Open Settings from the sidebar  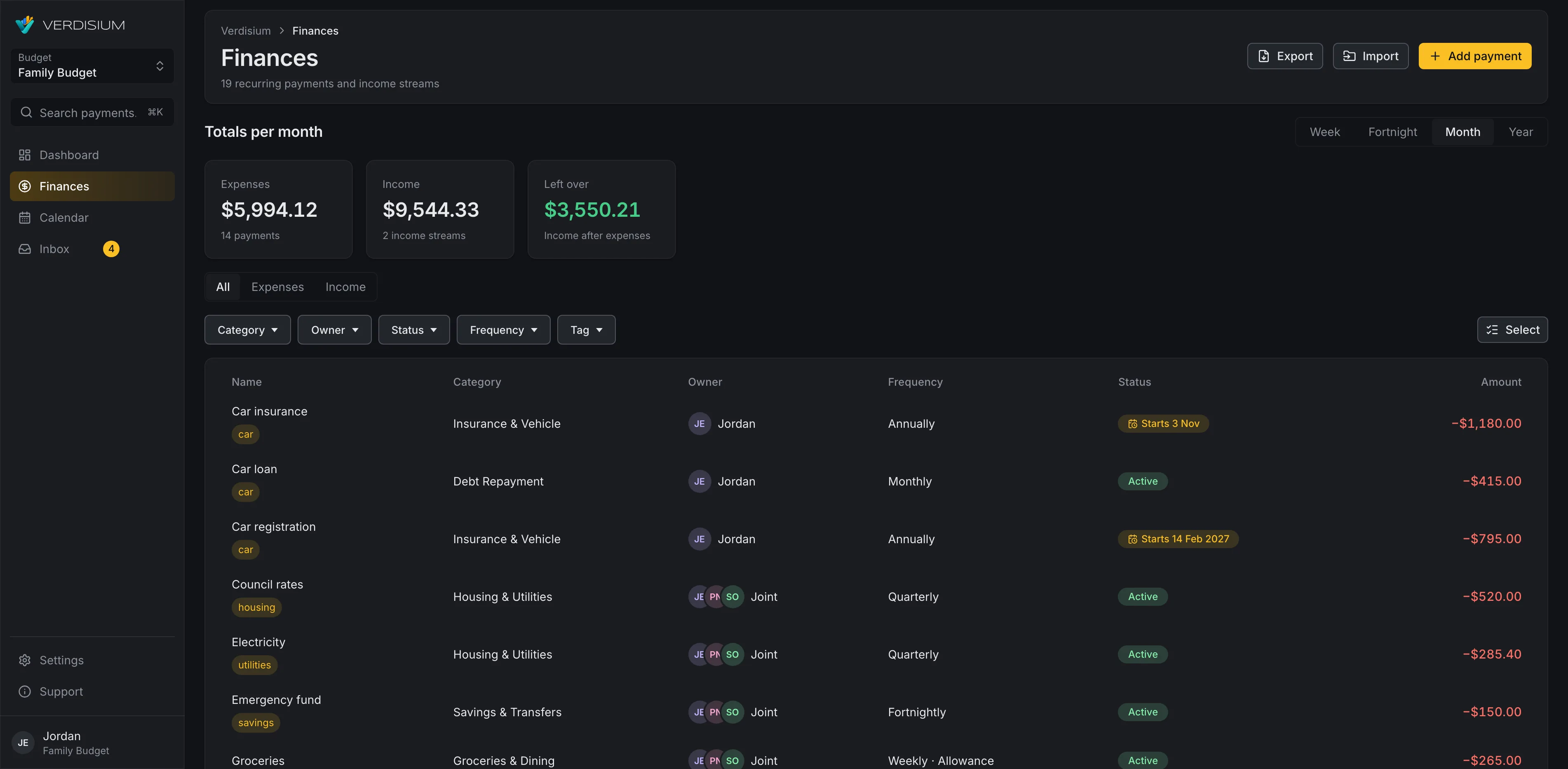[x=92, y=660]
